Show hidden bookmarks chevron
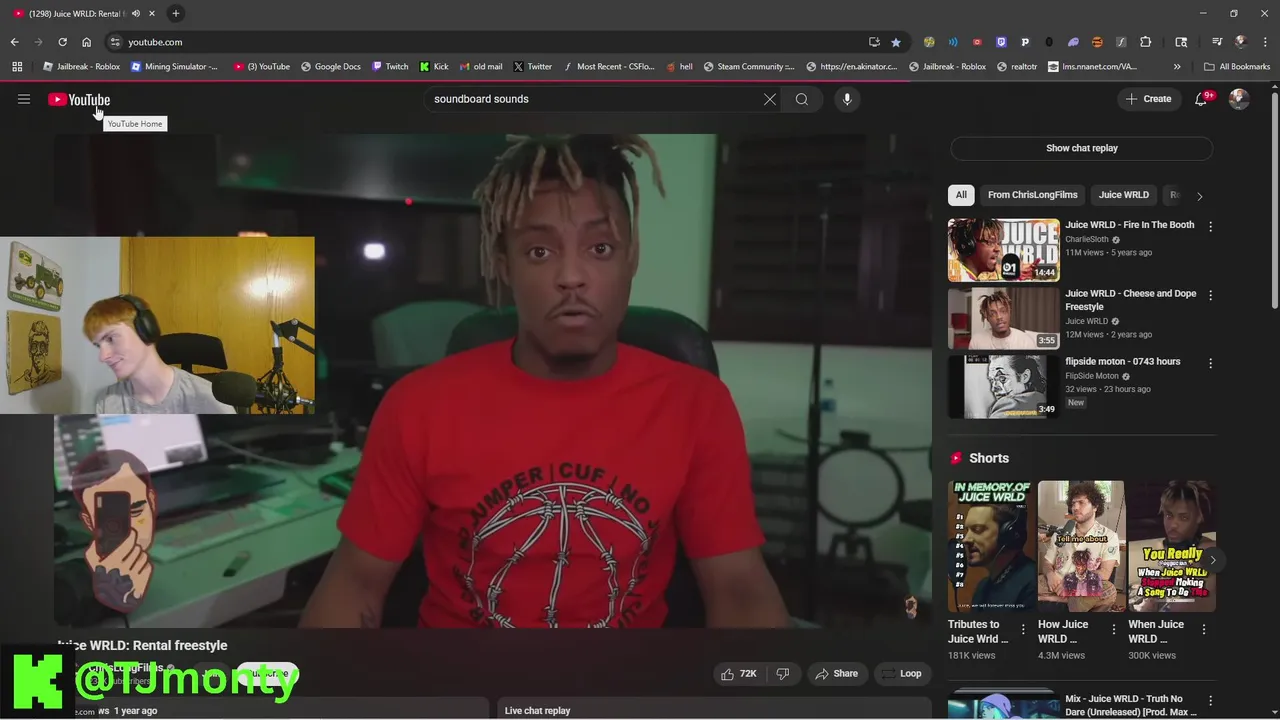 click(1177, 67)
